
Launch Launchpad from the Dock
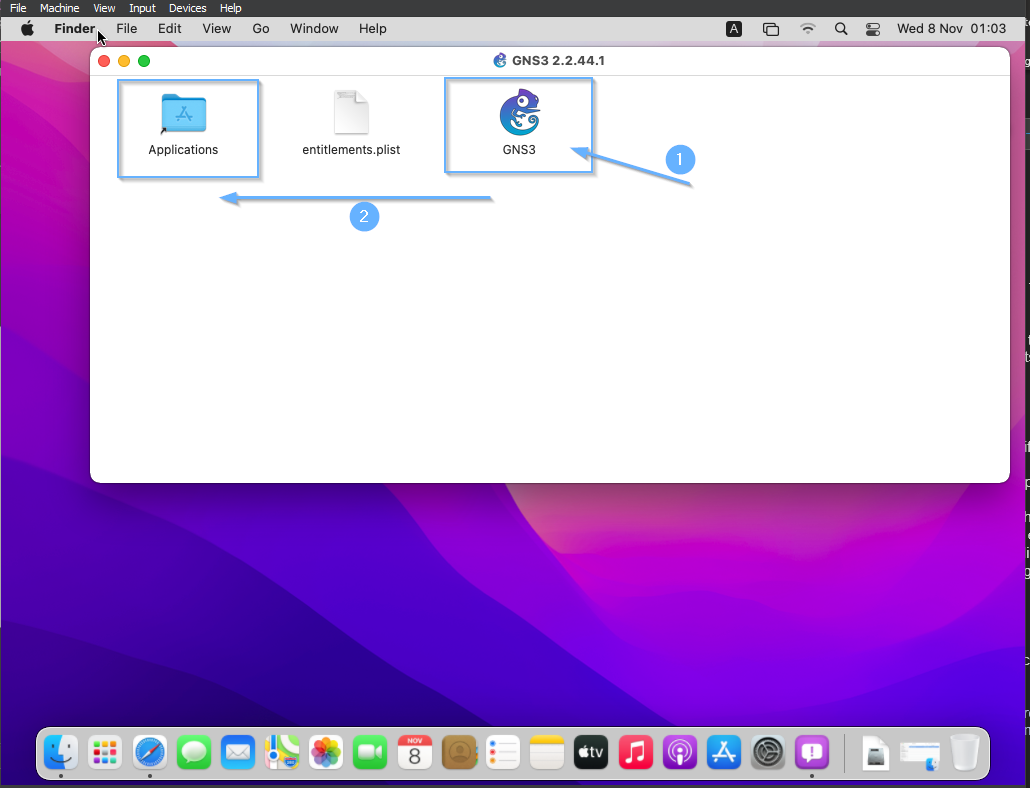point(105,751)
